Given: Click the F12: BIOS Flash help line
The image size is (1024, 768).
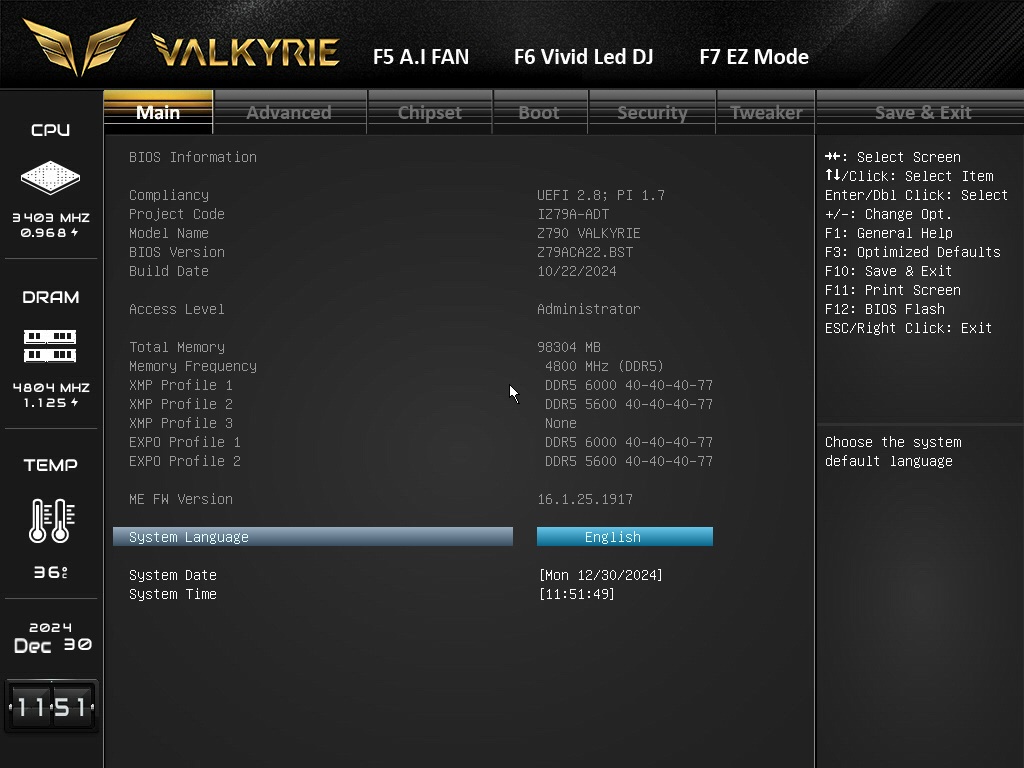Looking at the screenshot, I should (x=884, y=309).
